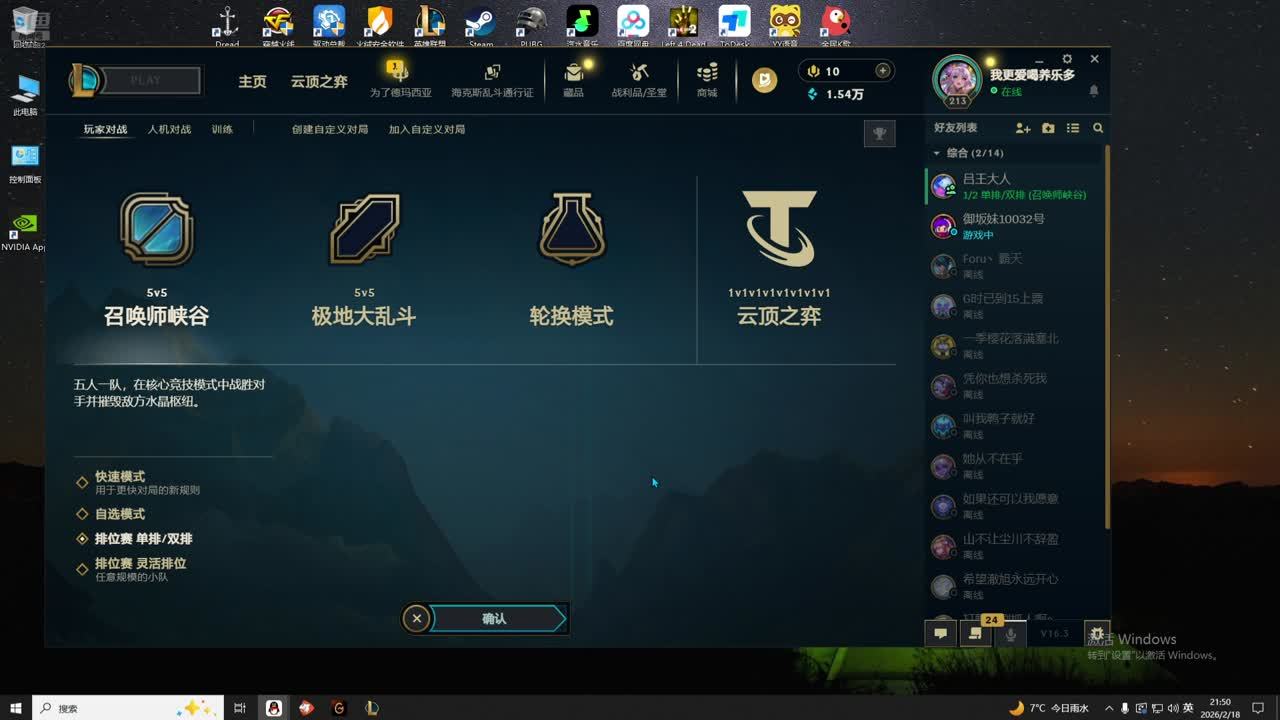The image size is (1280, 720).
Task: Select offline friend 一季樱花落满塞北
Action: 1013,346
